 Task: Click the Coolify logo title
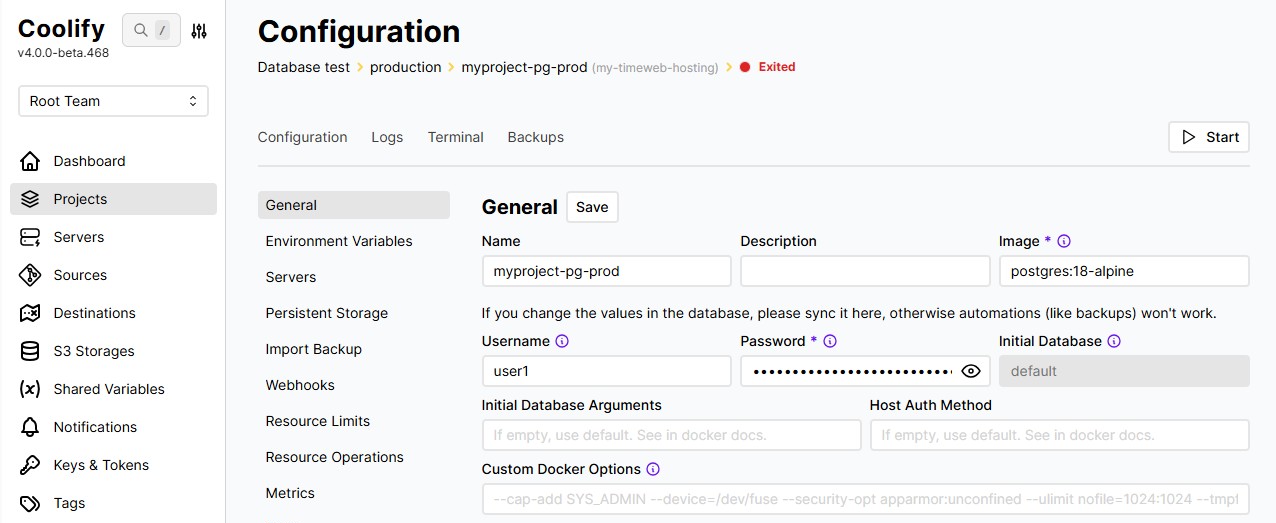tap(61, 29)
